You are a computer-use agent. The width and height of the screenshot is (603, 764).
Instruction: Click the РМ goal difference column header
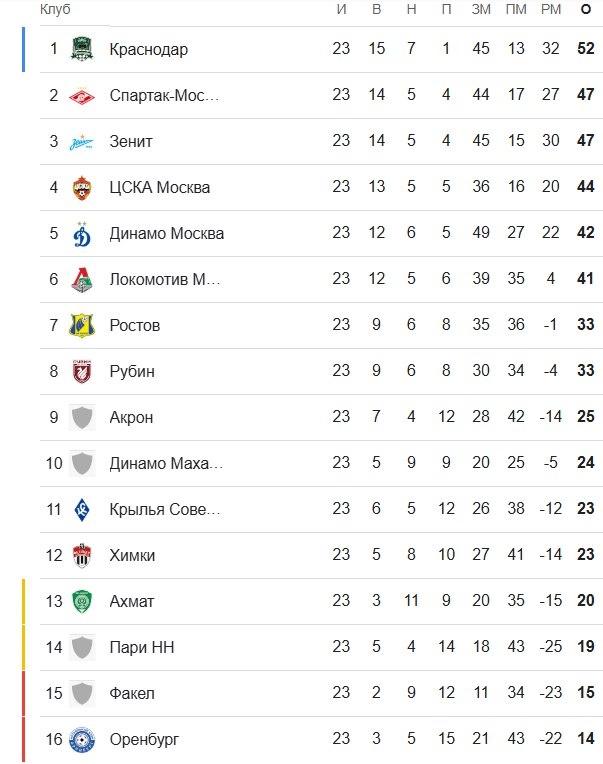pyautogui.click(x=550, y=9)
